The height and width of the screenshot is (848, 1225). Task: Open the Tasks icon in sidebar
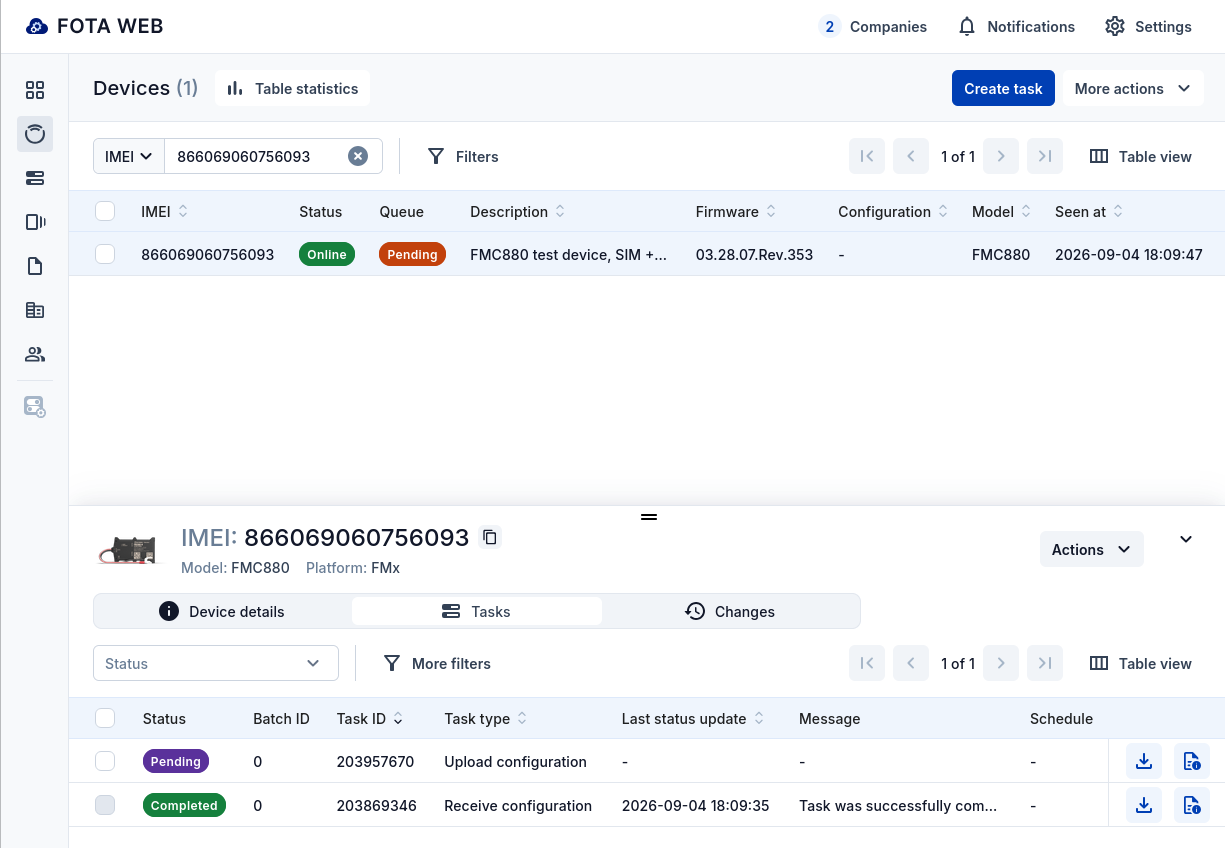[35, 178]
